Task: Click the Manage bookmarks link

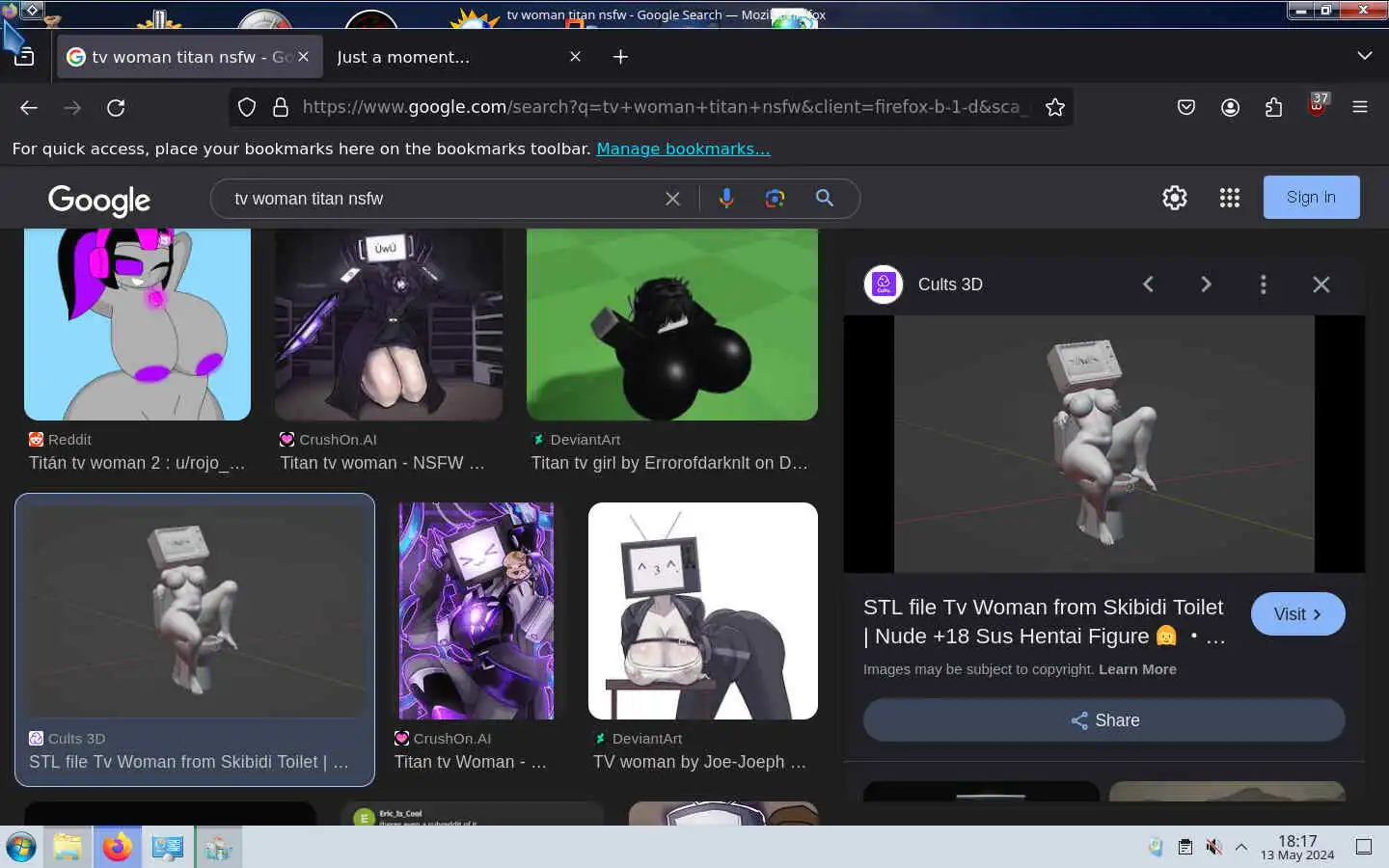Action: click(x=683, y=149)
